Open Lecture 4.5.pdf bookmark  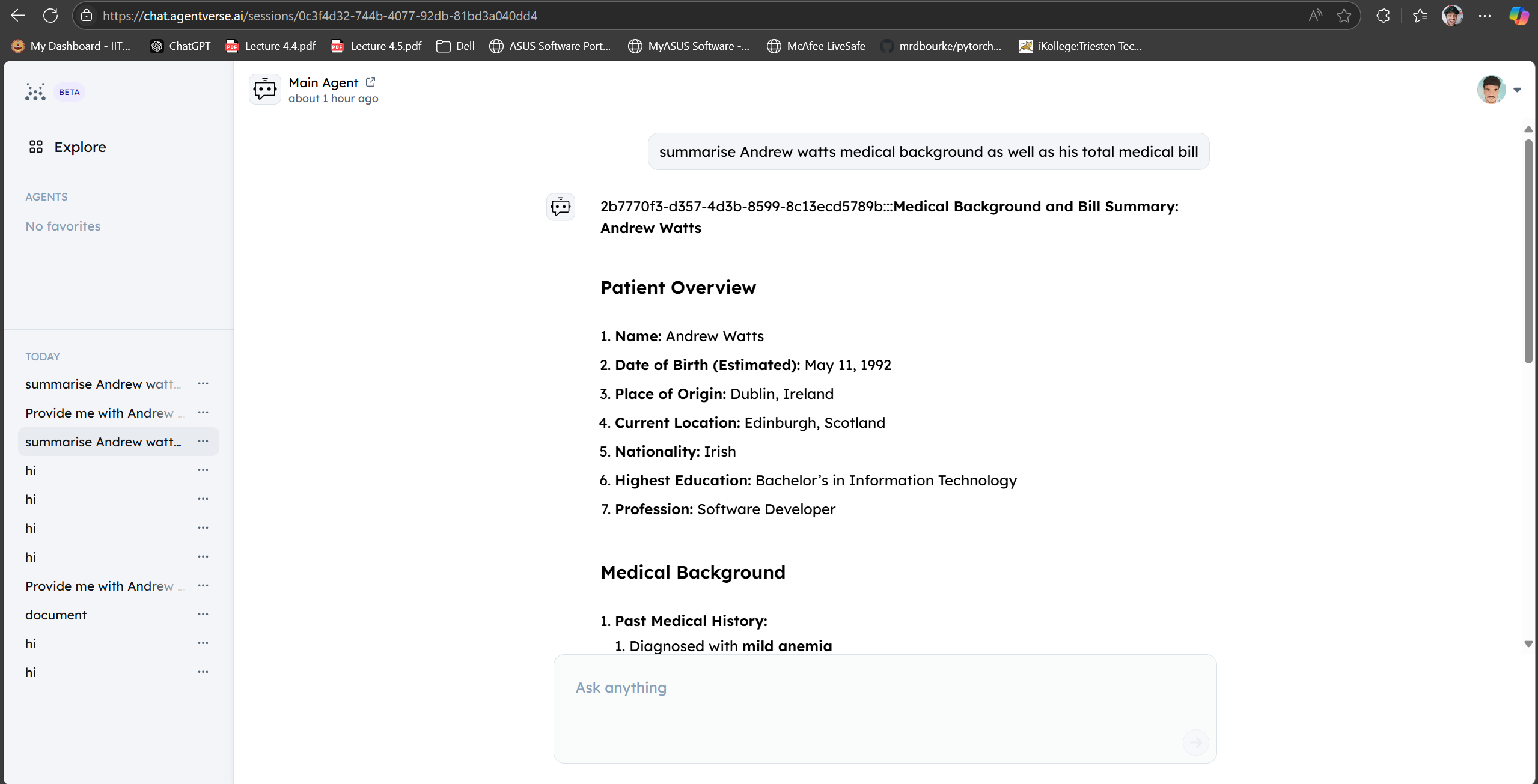[376, 46]
